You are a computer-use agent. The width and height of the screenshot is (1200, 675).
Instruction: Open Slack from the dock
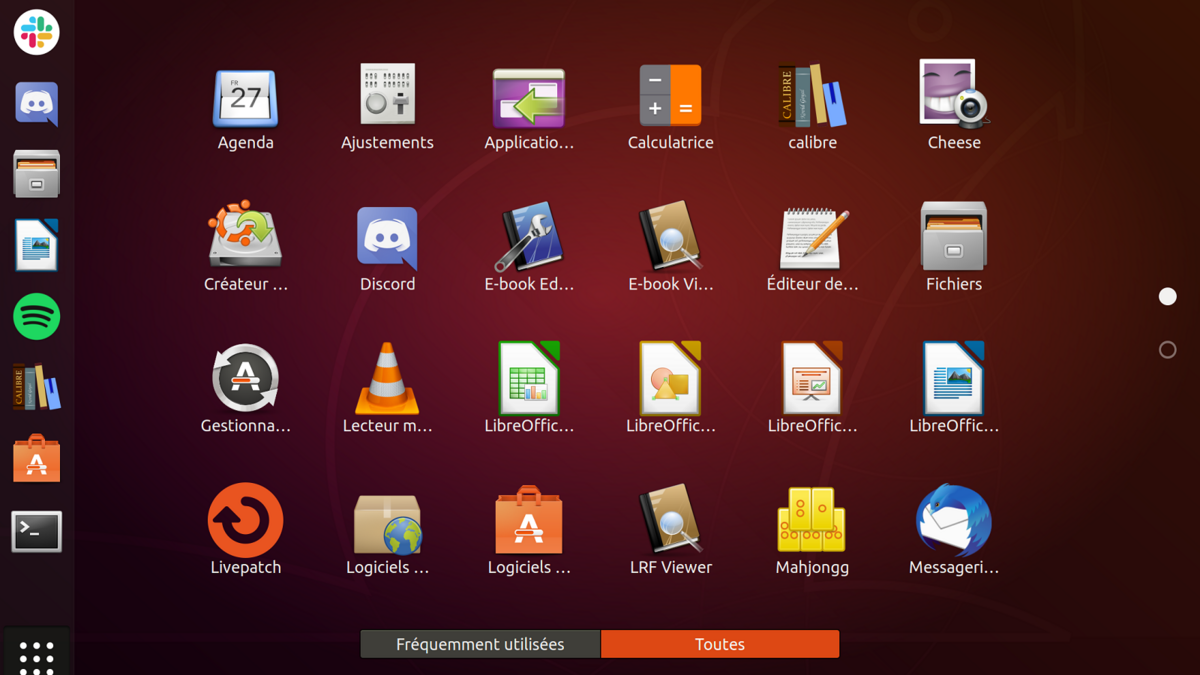pyautogui.click(x=37, y=32)
